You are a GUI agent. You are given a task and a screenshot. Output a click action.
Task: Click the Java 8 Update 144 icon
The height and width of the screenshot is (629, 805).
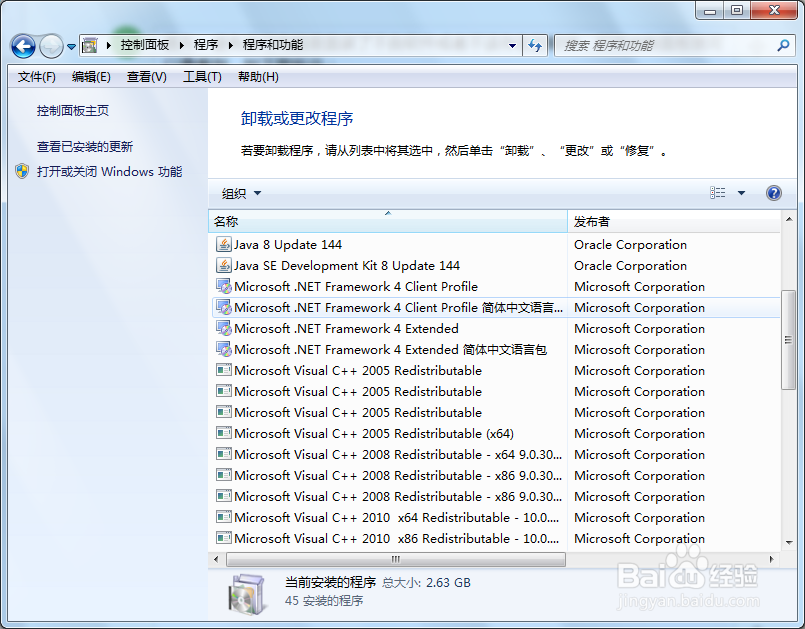click(223, 244)
